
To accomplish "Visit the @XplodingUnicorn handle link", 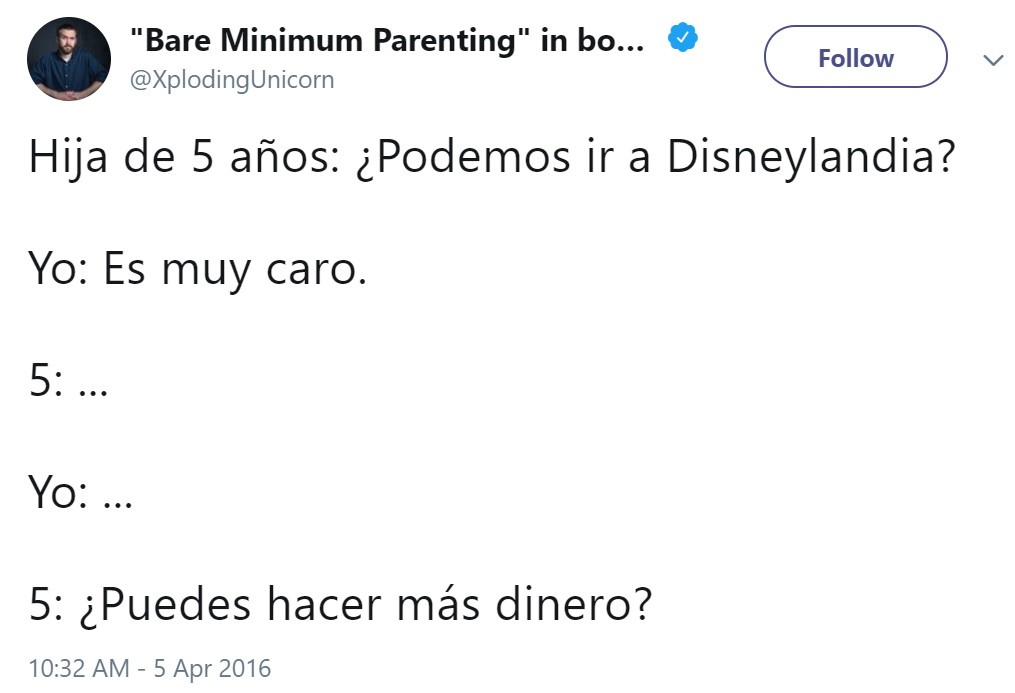I will click(x=232, y=80).
